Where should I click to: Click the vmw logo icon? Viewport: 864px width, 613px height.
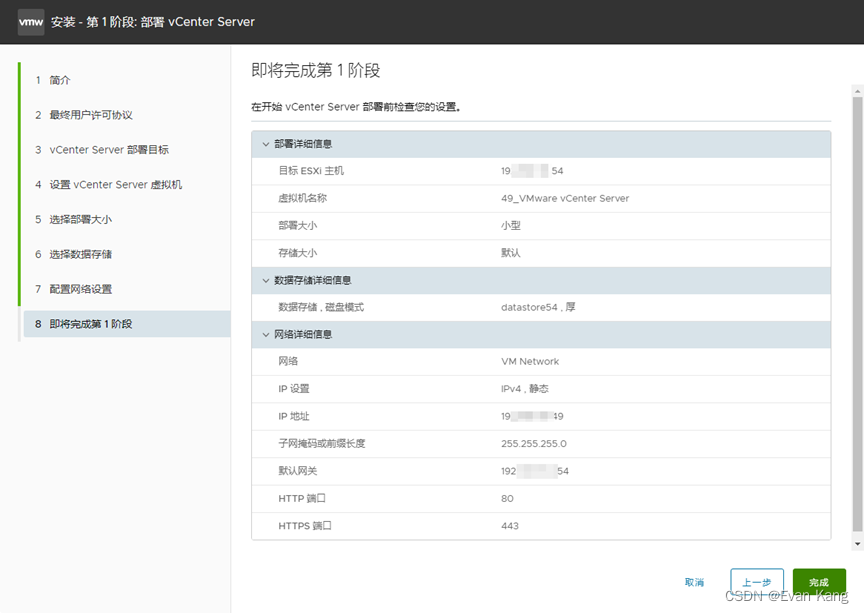tap(31, 22)
